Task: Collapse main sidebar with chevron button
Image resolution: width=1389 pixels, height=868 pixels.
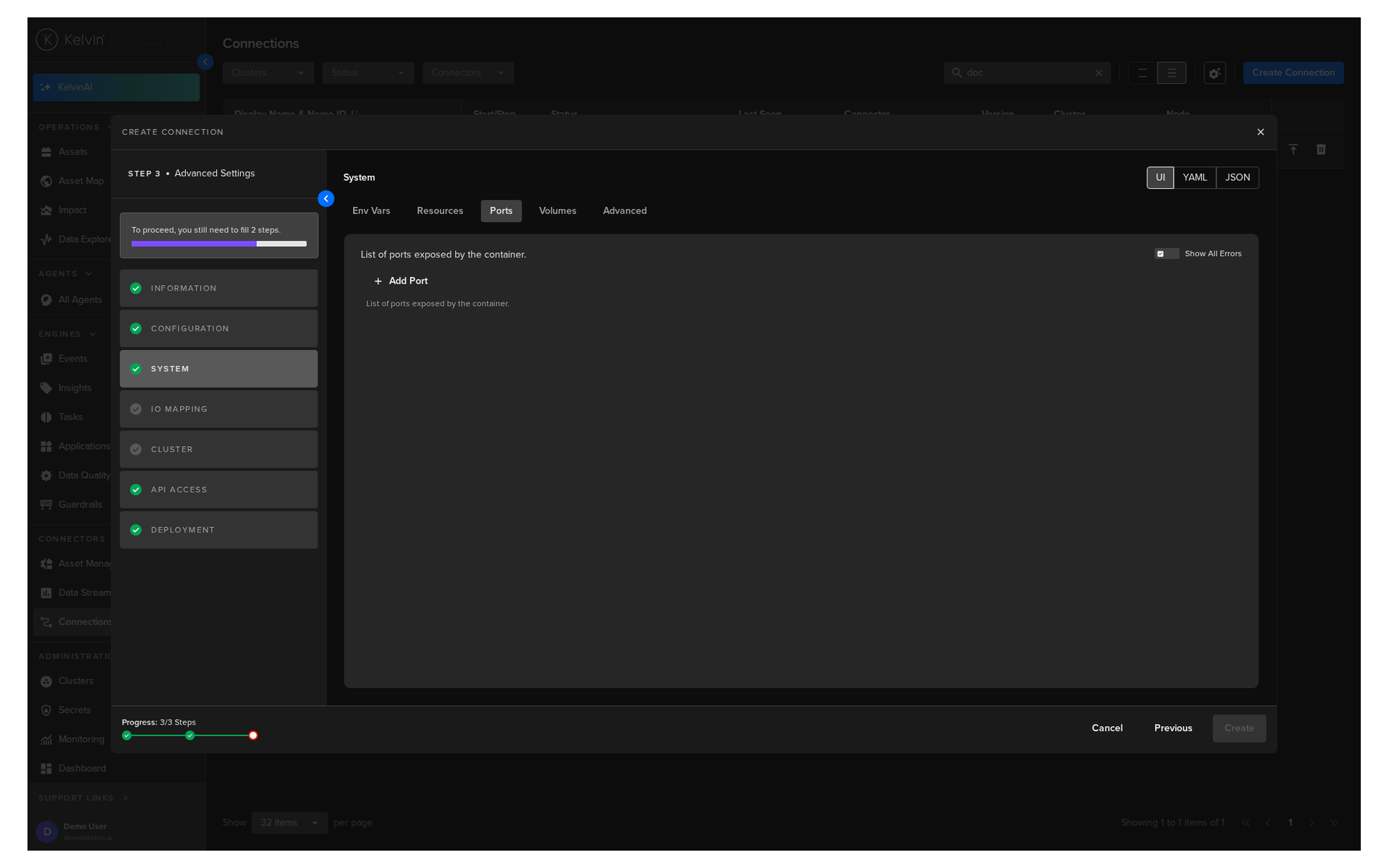Action: point(205,62)
